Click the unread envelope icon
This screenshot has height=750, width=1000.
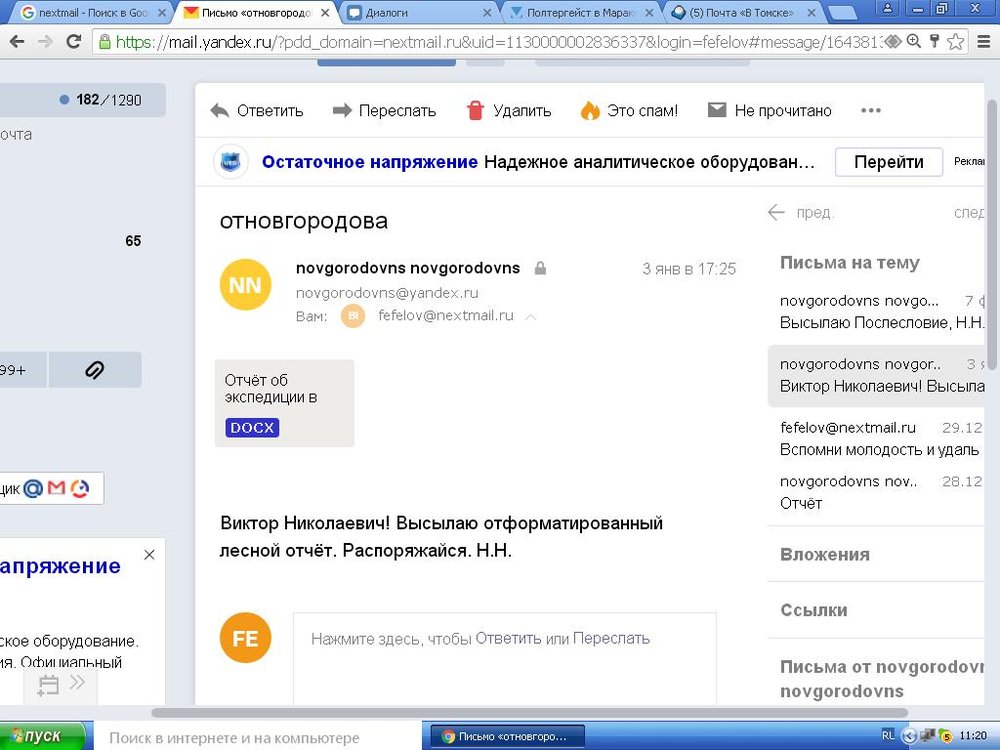click(716, 111)
